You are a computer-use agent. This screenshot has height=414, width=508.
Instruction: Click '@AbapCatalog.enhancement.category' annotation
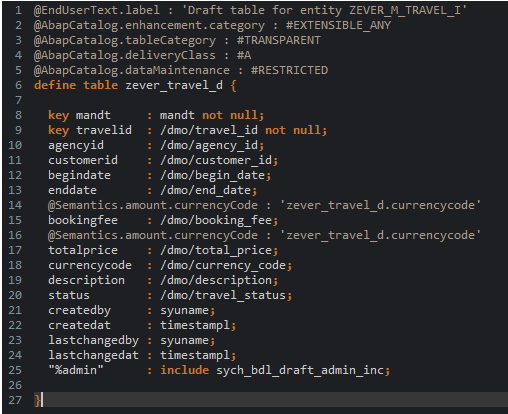(149, 25)
